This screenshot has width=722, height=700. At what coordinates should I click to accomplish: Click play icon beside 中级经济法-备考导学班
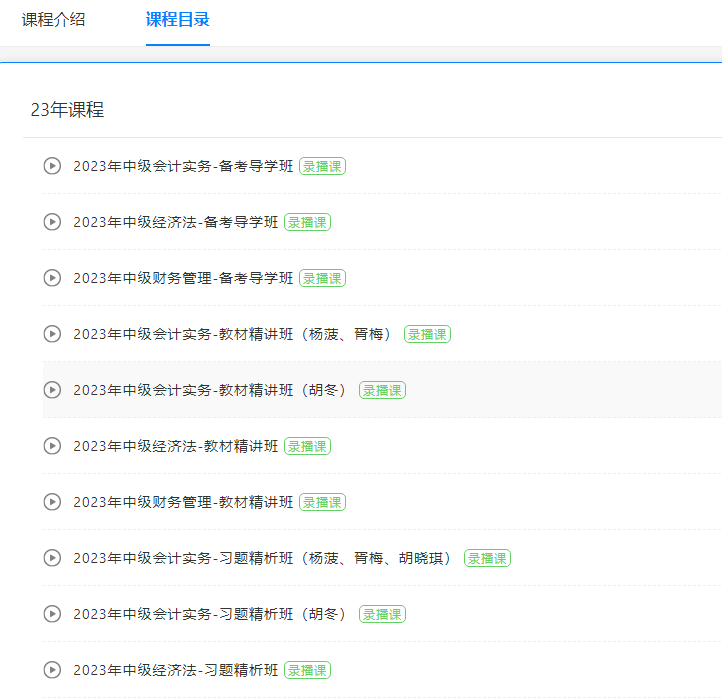pos(52,222)
